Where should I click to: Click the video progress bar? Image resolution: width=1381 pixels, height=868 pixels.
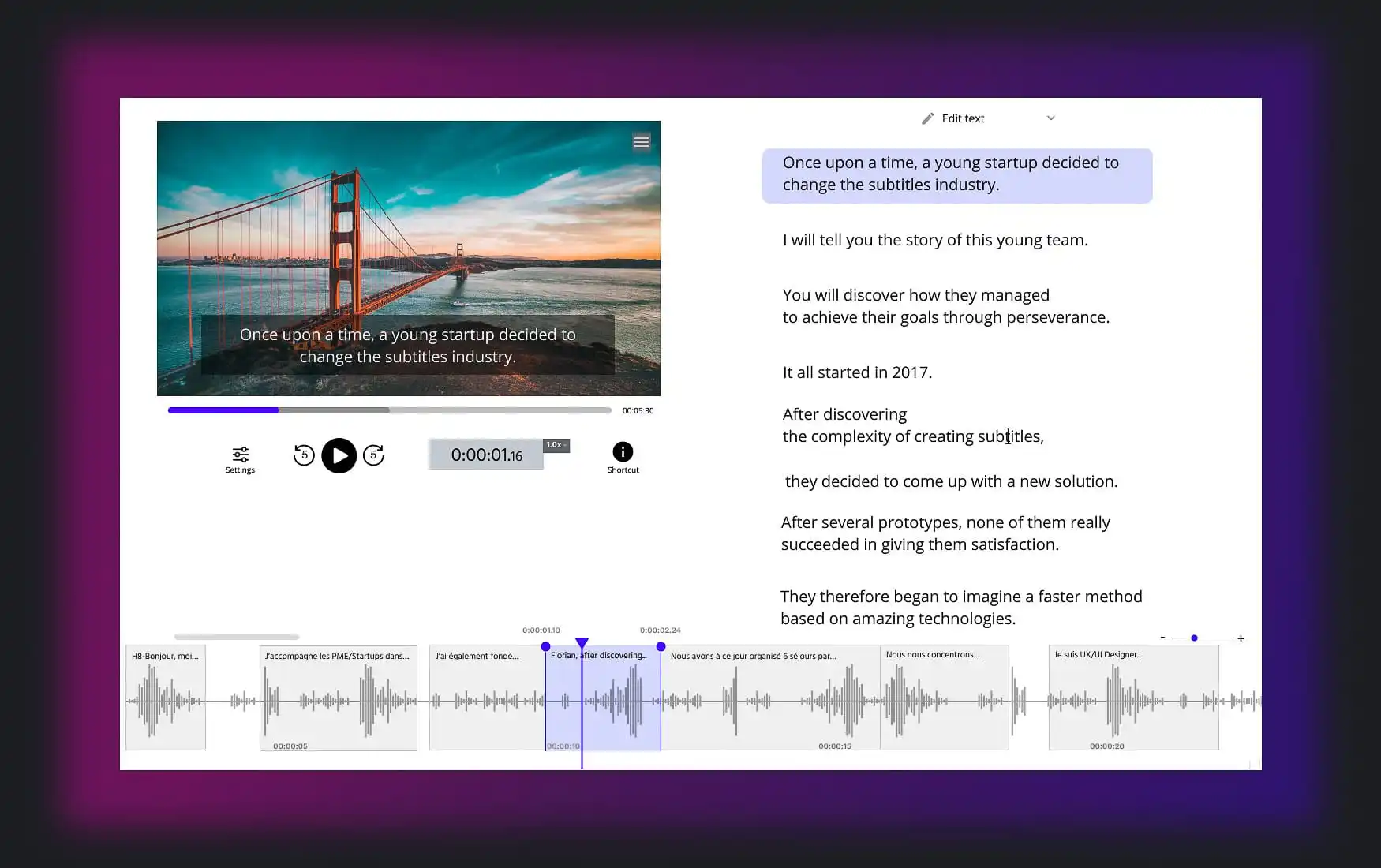pos(389,410)
